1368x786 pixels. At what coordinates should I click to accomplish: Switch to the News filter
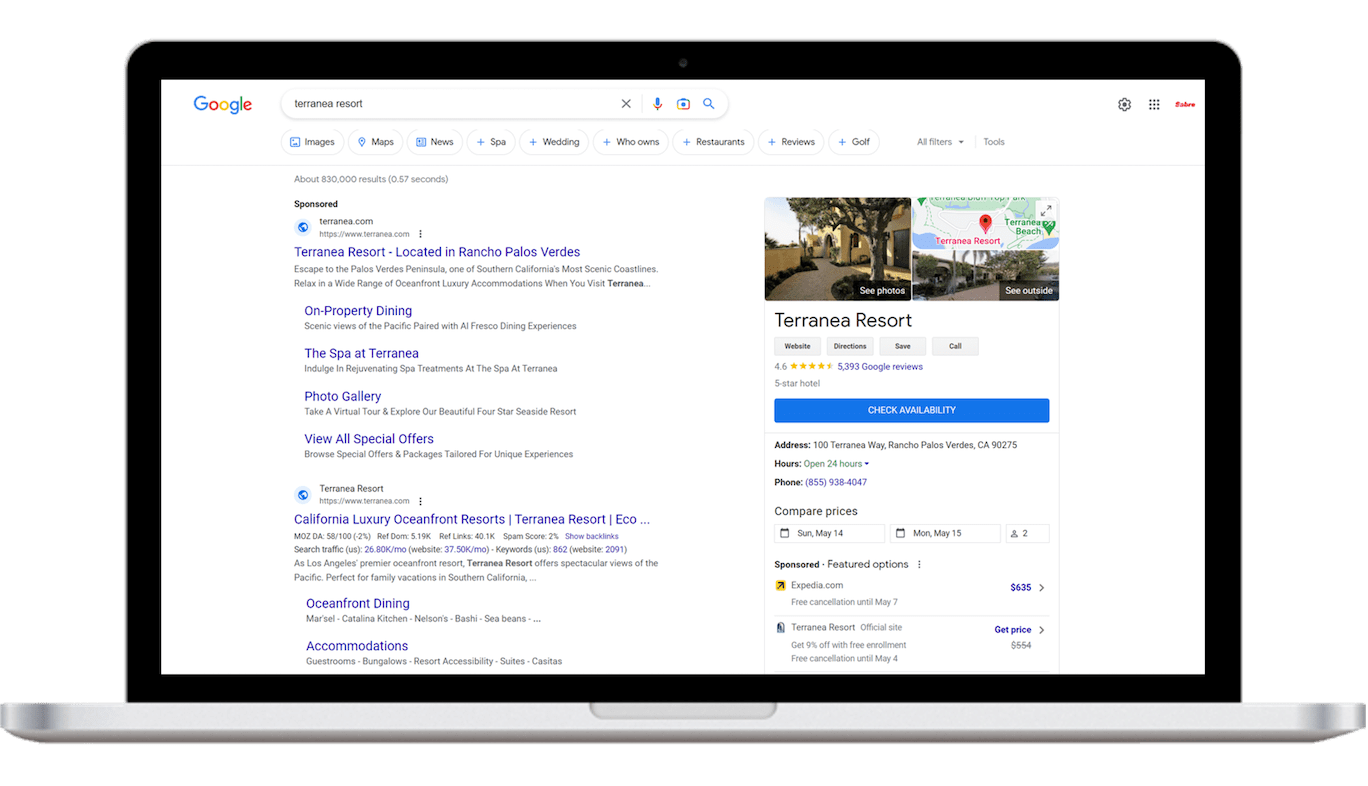coord(435,142)
